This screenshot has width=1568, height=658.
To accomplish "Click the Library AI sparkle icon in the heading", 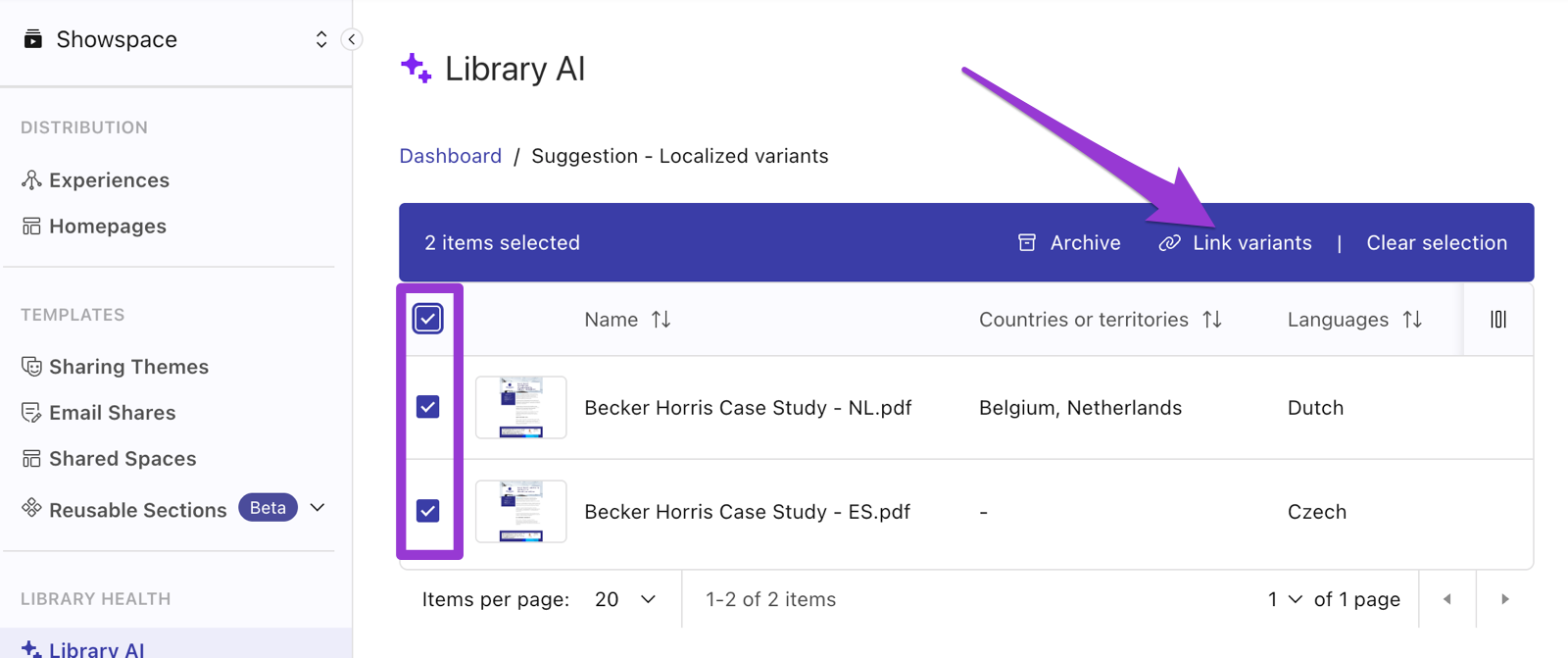I will [416, 69].
